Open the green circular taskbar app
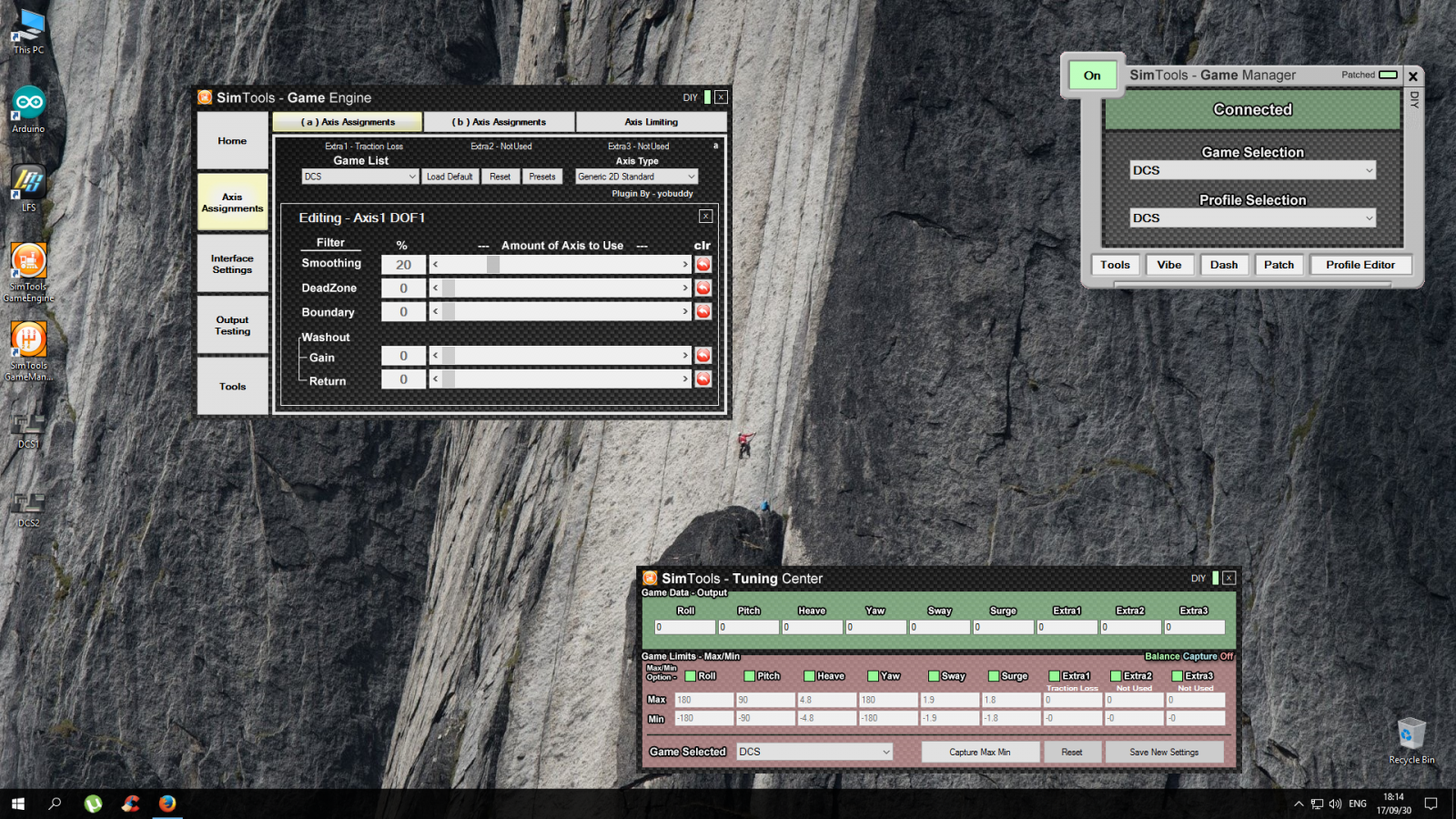 (93, 804)
